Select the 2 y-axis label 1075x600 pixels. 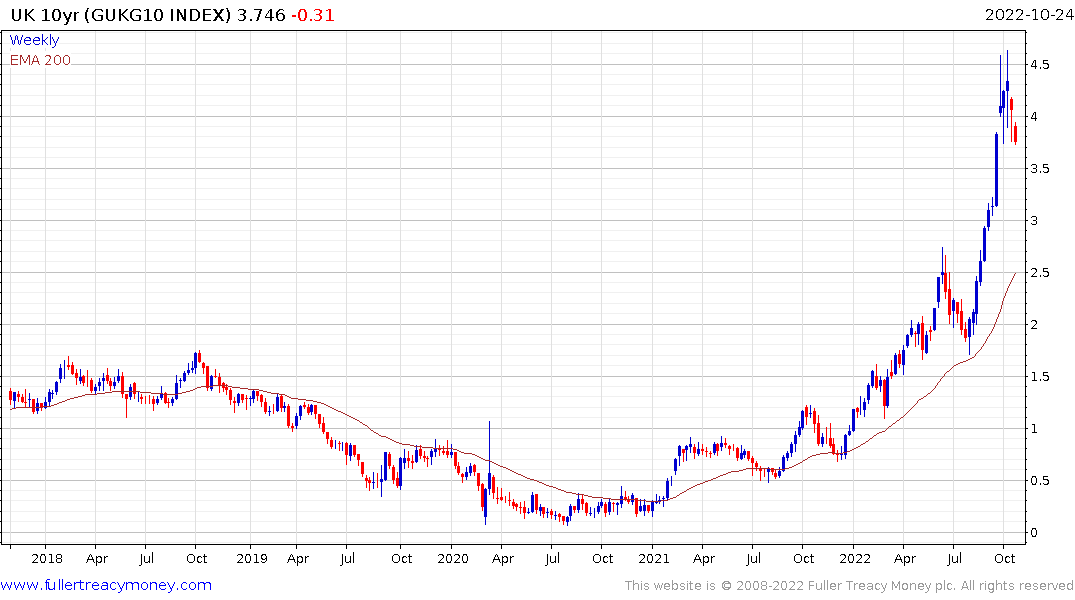click(x=1034, y=325)
